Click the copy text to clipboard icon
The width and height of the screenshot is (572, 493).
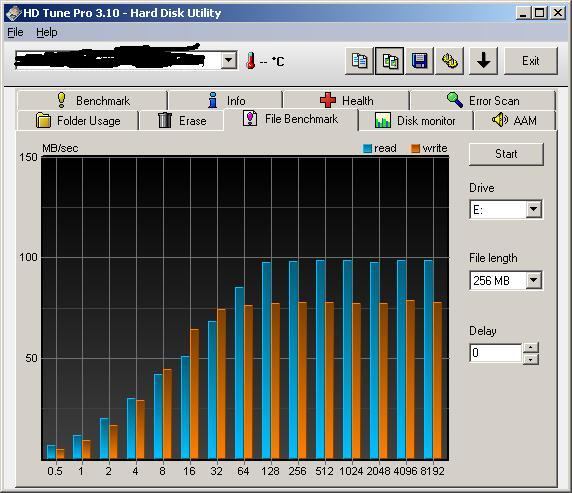coord(360,61)
